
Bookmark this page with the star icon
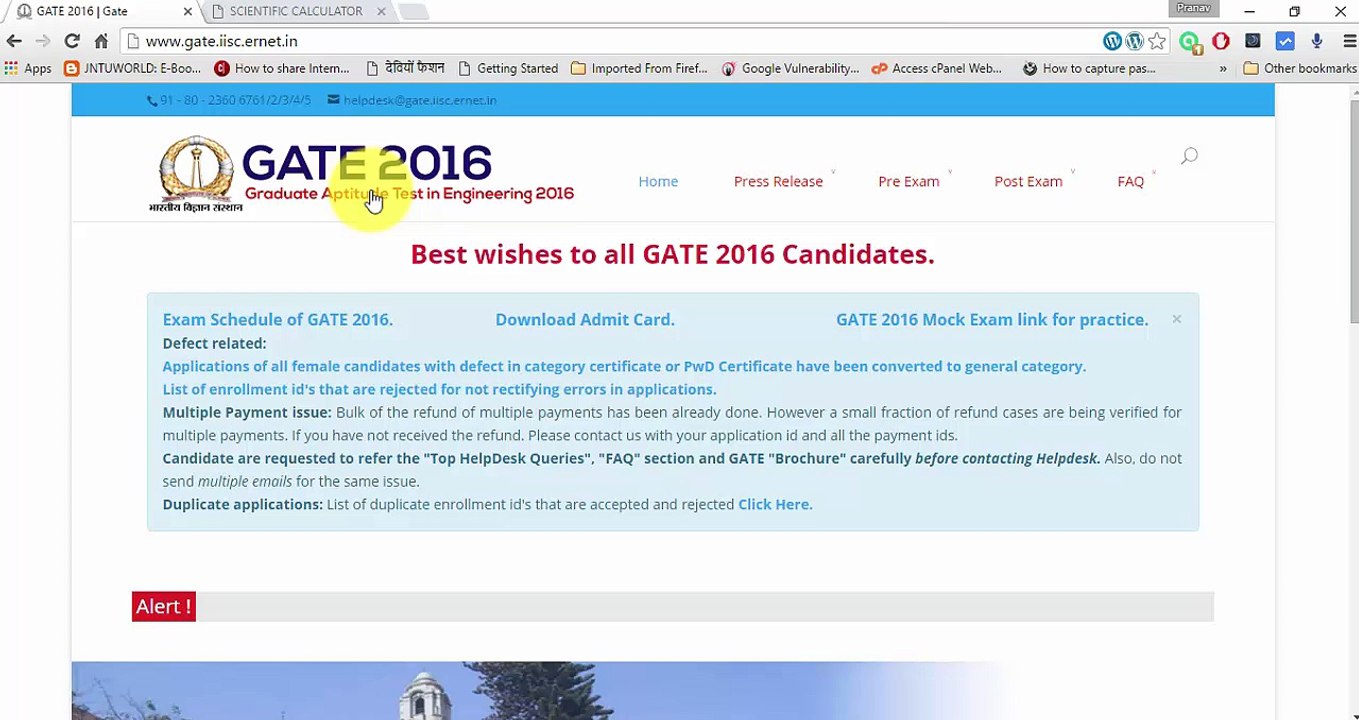(1157, 41)
